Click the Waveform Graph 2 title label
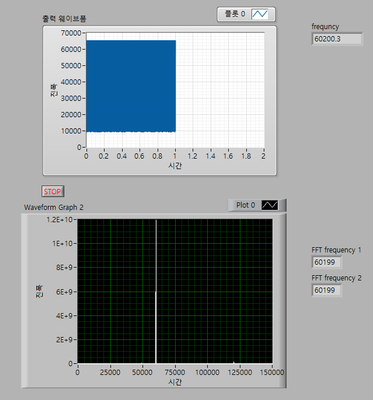This screenshot has width=373, height=400. 54,207
